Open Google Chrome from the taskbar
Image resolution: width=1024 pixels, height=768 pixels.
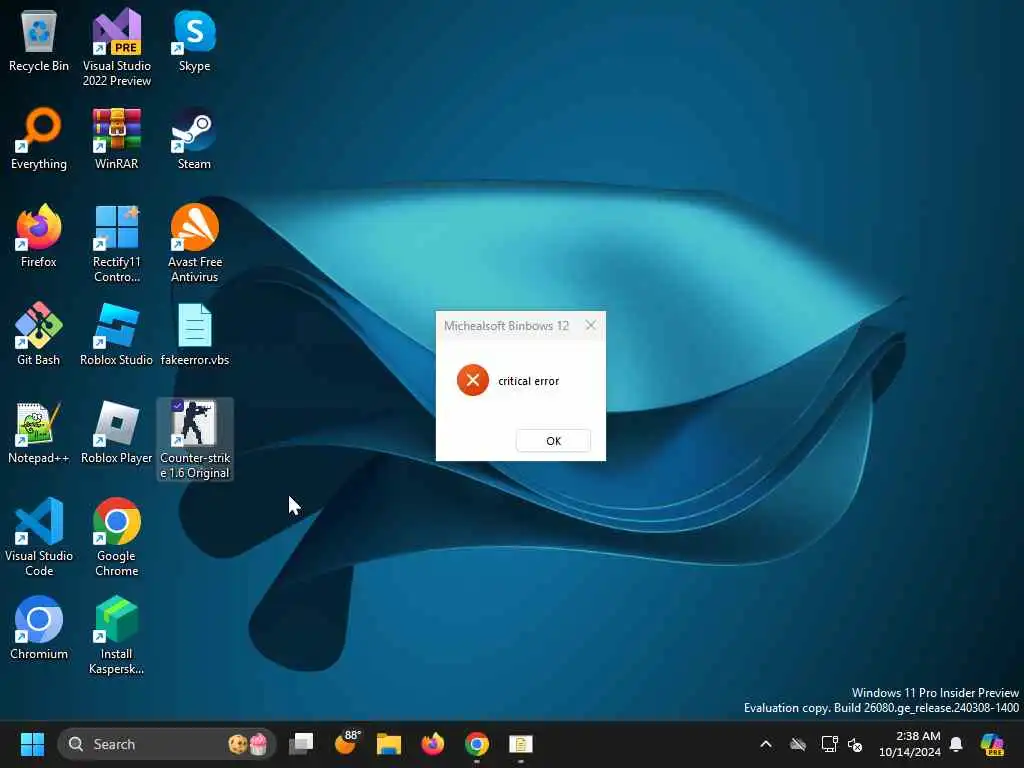point(477,744)
